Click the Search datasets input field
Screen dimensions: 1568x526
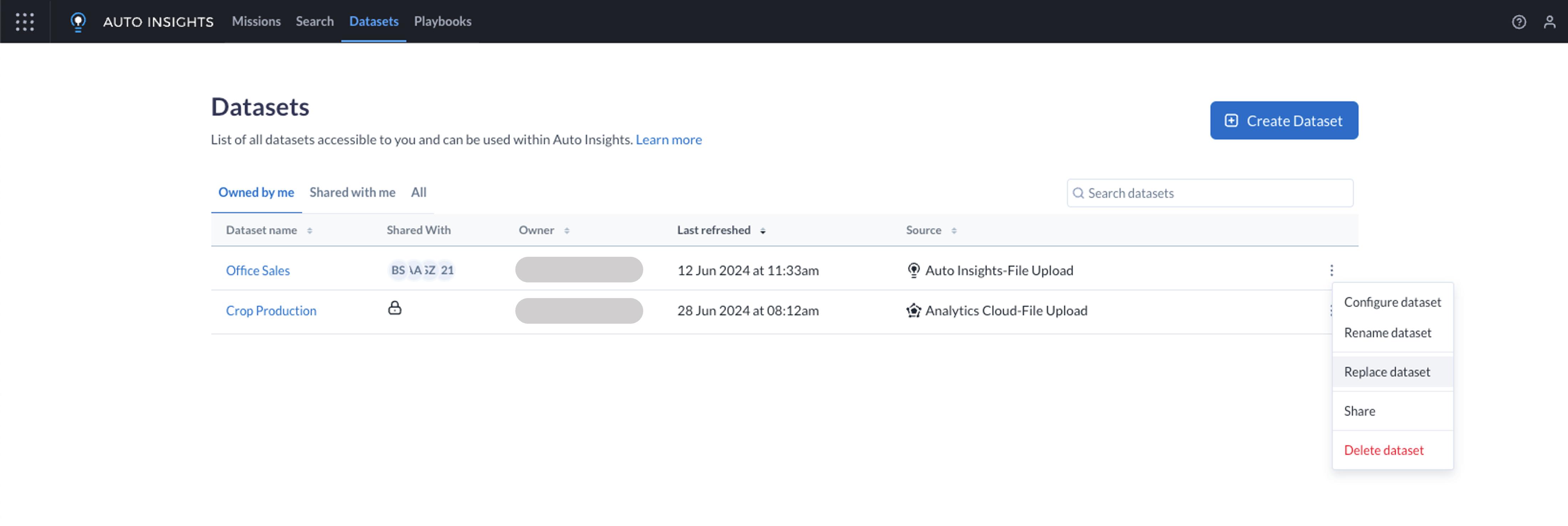coord(1211,192)
